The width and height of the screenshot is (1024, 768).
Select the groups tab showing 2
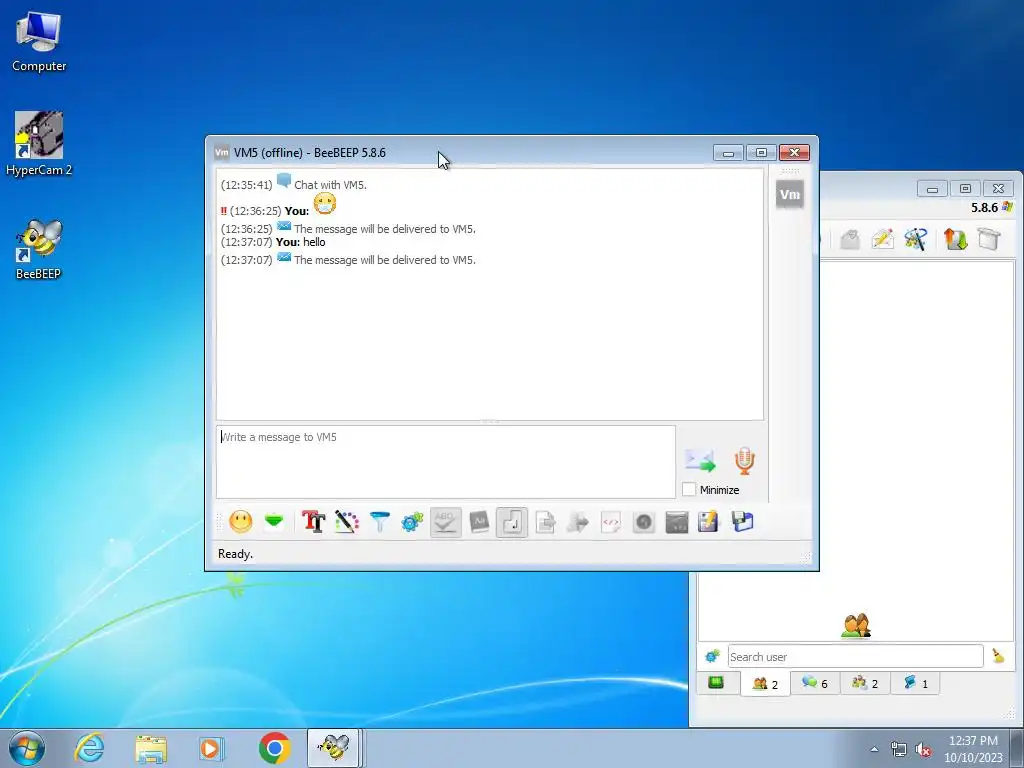click(x=865, y=683)
